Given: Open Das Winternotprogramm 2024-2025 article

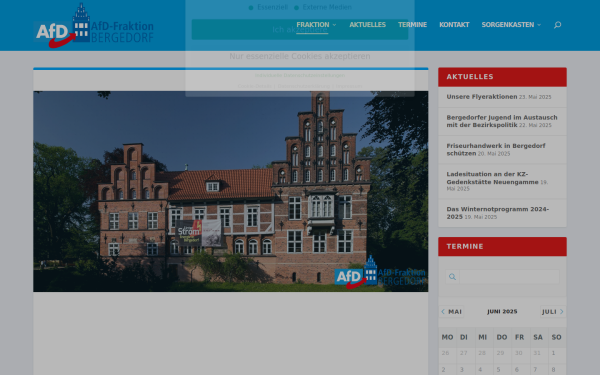Looking at the screenshot, I should 497,213.
